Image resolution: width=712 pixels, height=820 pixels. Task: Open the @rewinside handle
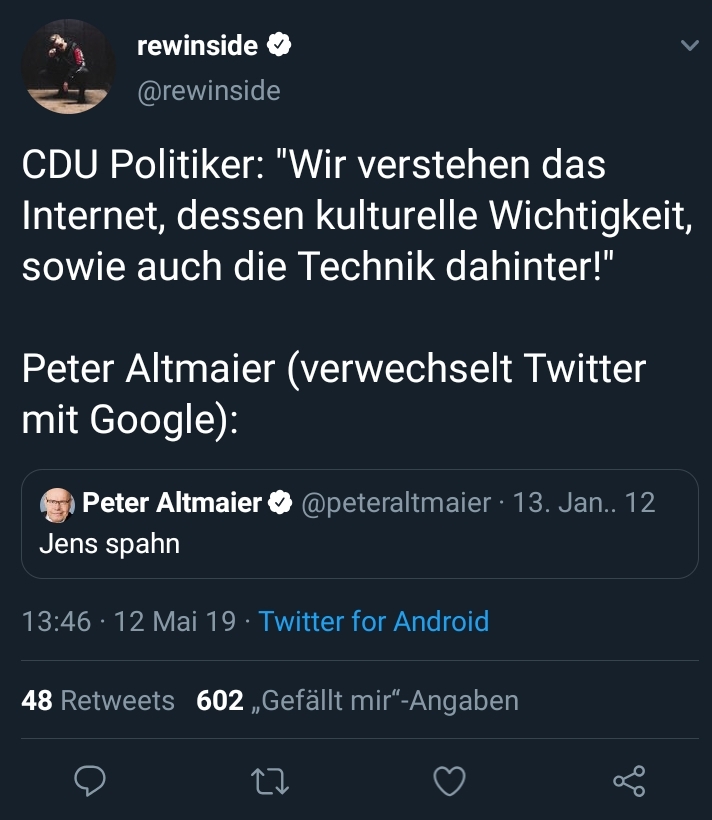tap(207, 91)
